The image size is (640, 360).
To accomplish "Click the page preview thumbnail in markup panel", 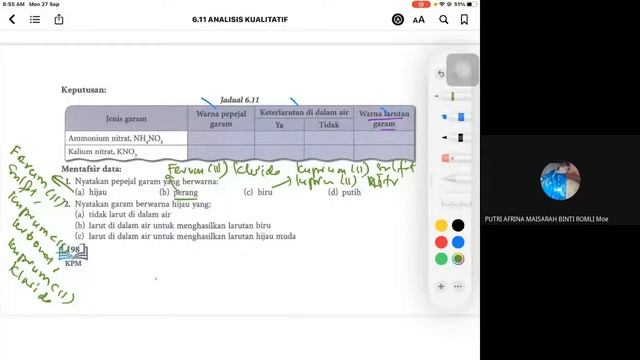I will click(462, 70).
